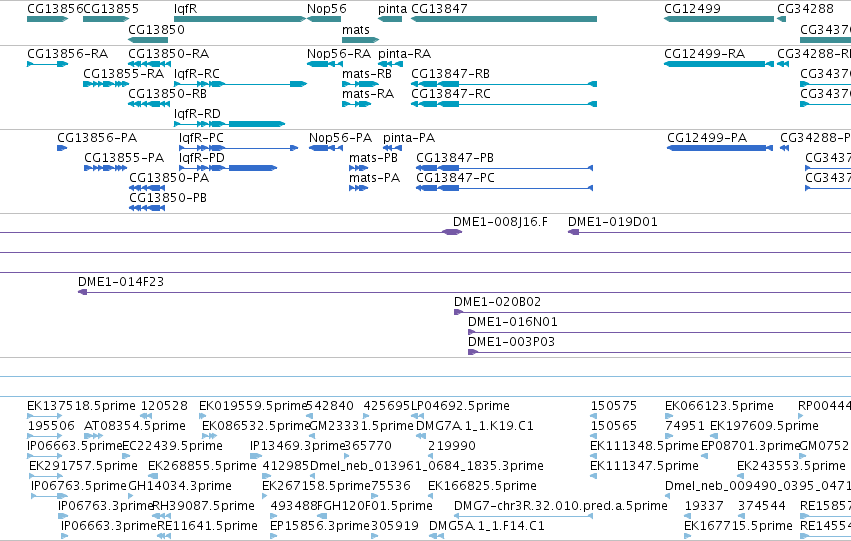Select the CG13856 gene feature
The height and width of the screenshot is (541, 851).
[x=47, y=19]
